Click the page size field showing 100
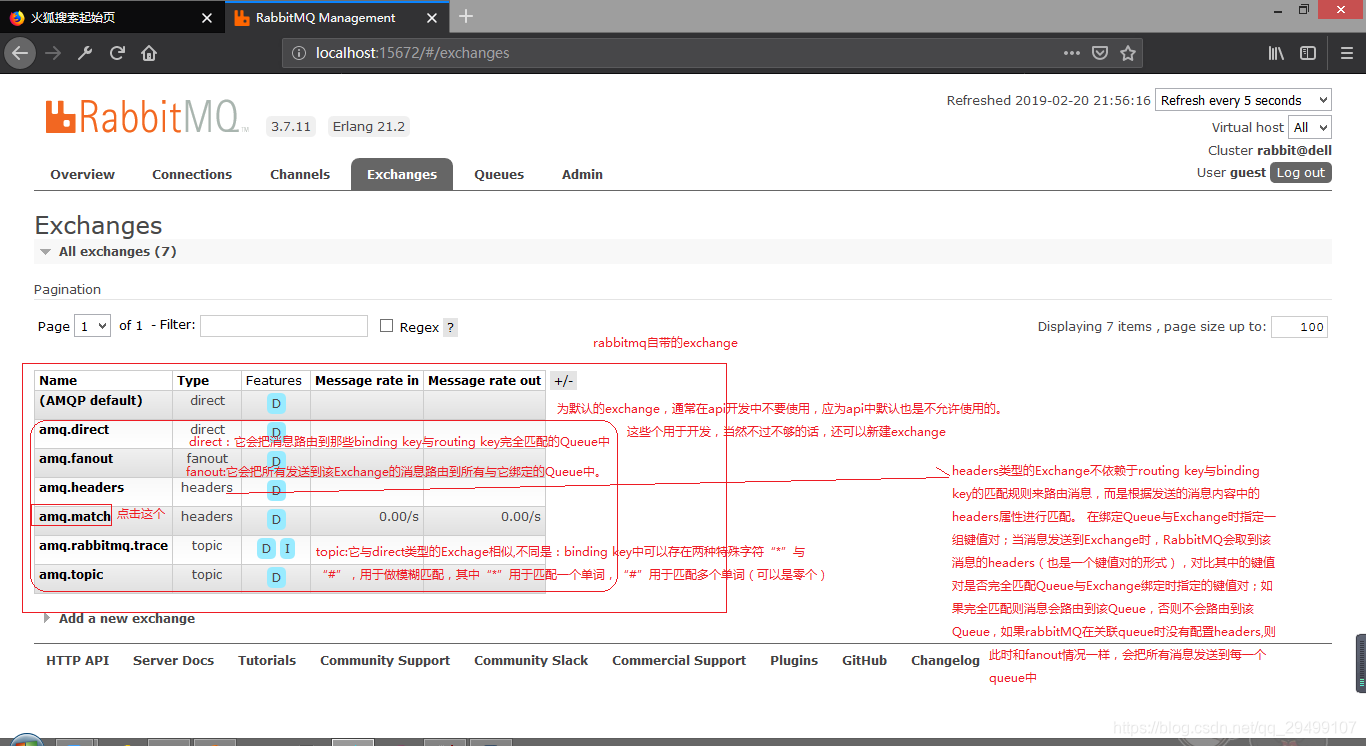 pos(1299,326)
